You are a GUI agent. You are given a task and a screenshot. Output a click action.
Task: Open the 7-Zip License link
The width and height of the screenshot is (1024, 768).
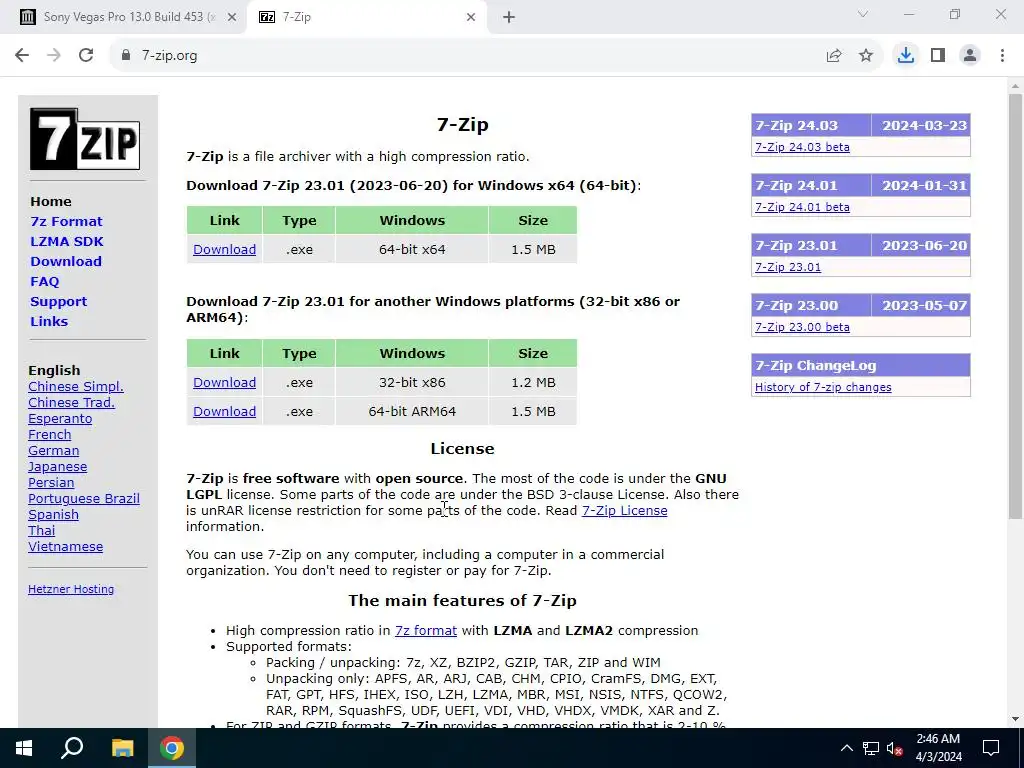coord(624,511)
